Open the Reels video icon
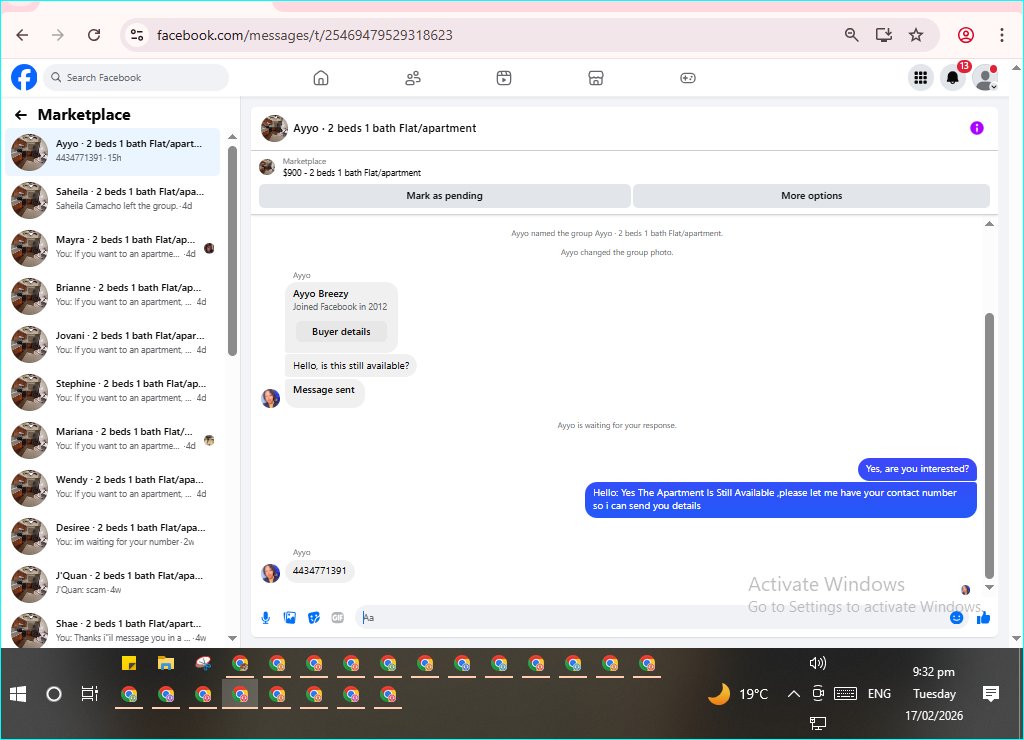The image size is (1024, 740). [504, 78]
